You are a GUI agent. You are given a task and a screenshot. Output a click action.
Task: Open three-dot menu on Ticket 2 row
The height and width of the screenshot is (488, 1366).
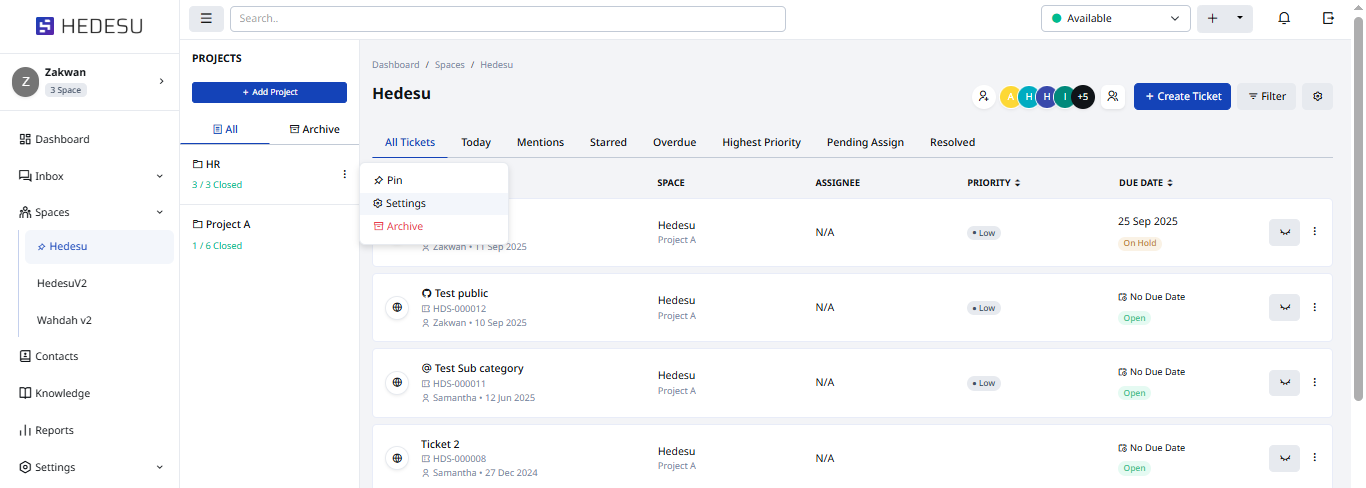tap(1314, 457)
